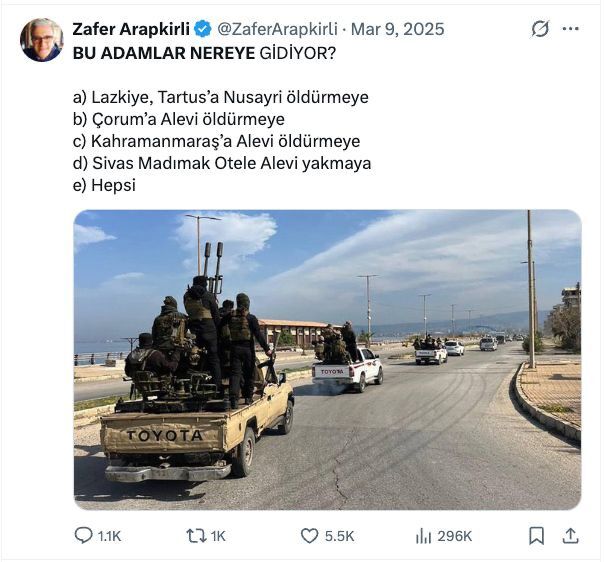Click the Mar 9, 2025 timestamp
Screen dimensions: 605x562
398,29
